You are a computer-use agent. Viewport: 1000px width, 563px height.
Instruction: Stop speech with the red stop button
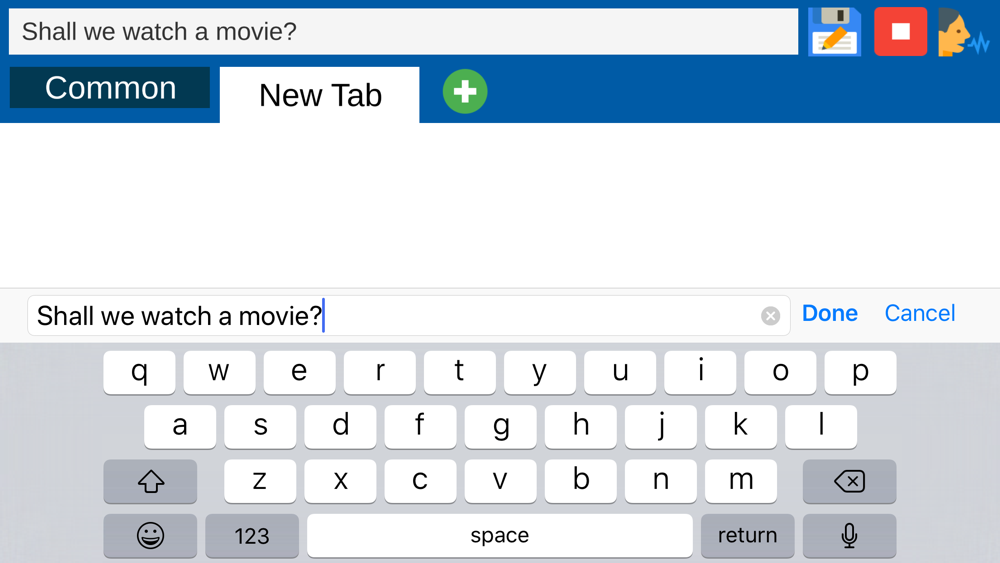(x=901, y=32)
